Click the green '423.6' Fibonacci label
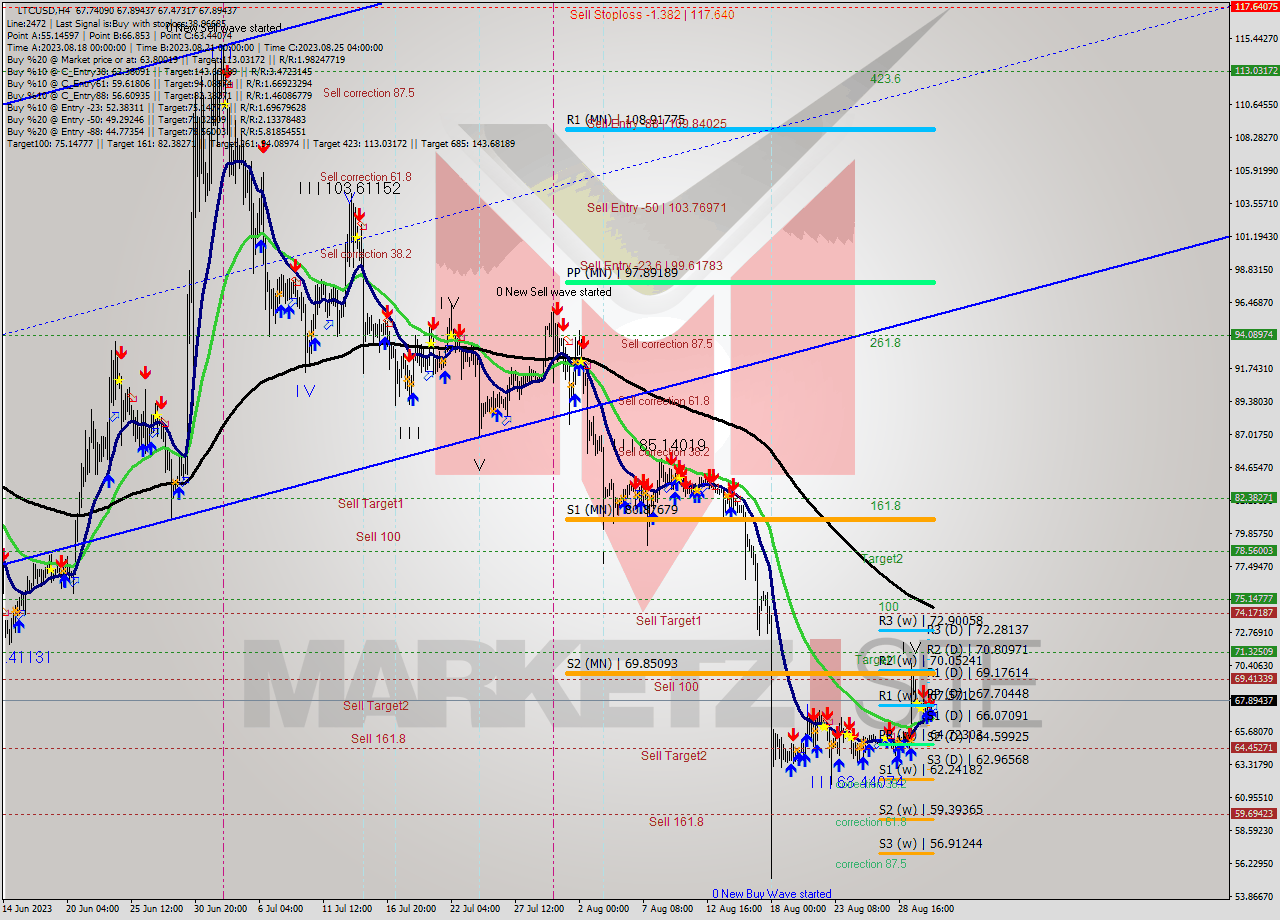Image resolution: width=1280 pixels, height=920 pixels. [885, 78]
